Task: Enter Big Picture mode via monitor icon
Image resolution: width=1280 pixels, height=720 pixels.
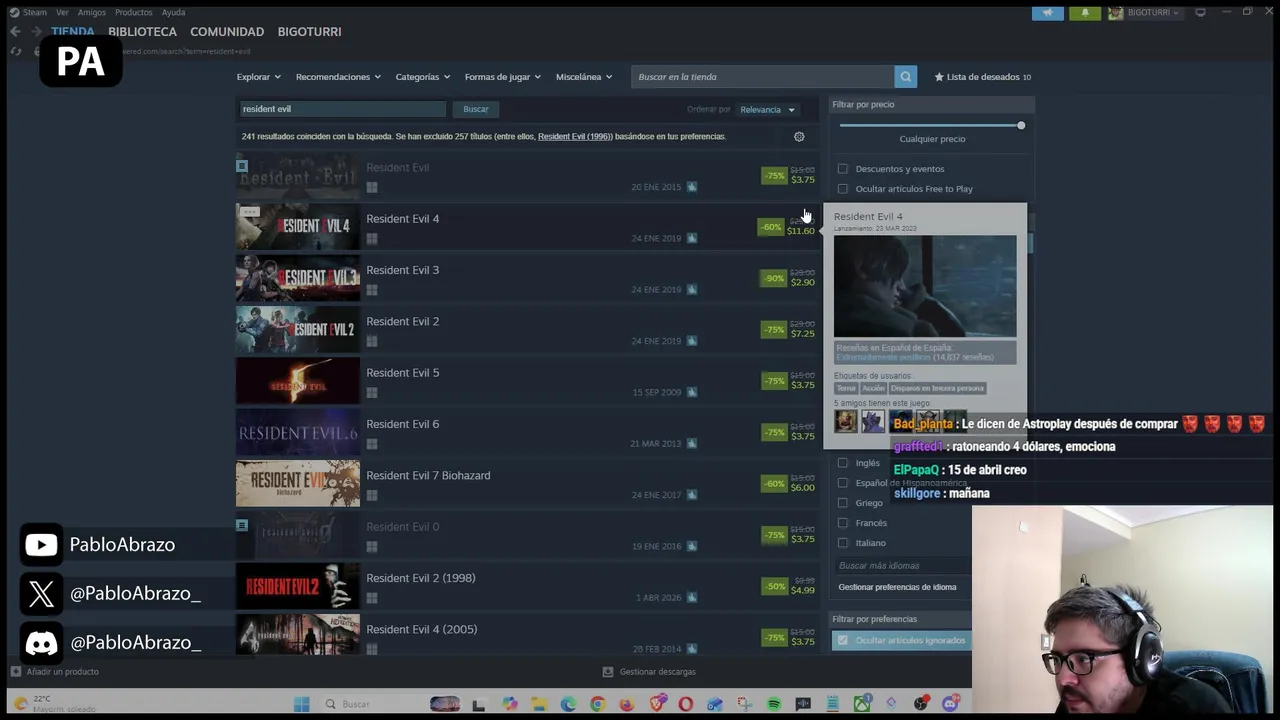Action: (x=1200, y=12)
